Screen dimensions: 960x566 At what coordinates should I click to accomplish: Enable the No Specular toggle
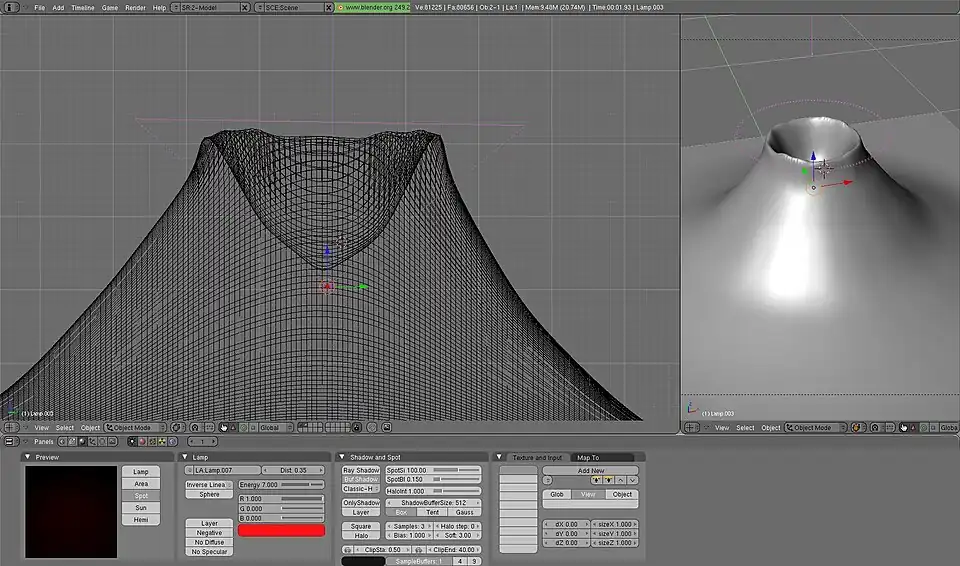pyautogui.click(x=209, y=551)
